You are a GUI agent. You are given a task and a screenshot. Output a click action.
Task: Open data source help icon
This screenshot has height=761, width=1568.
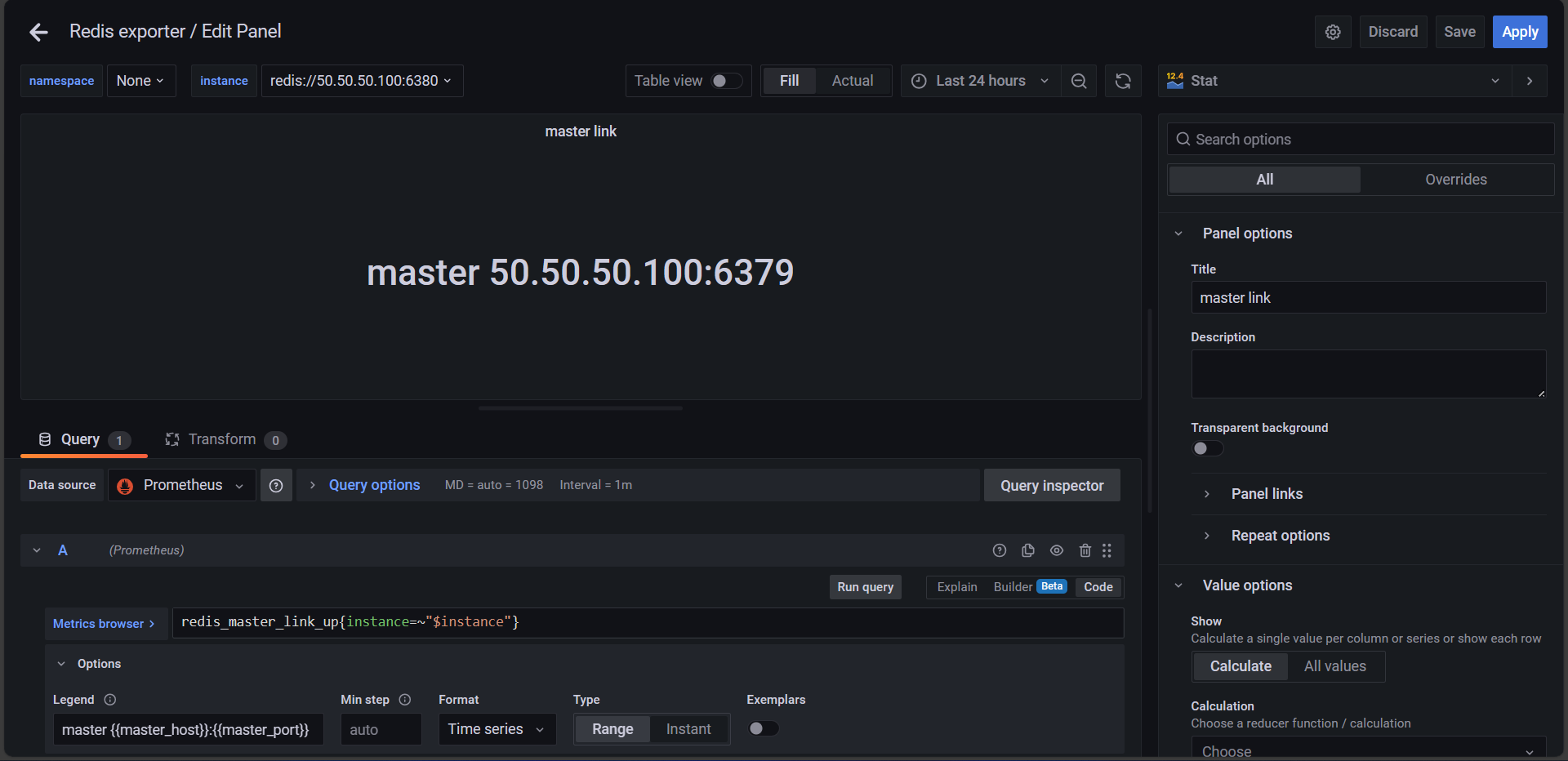[x=276, y=486]
